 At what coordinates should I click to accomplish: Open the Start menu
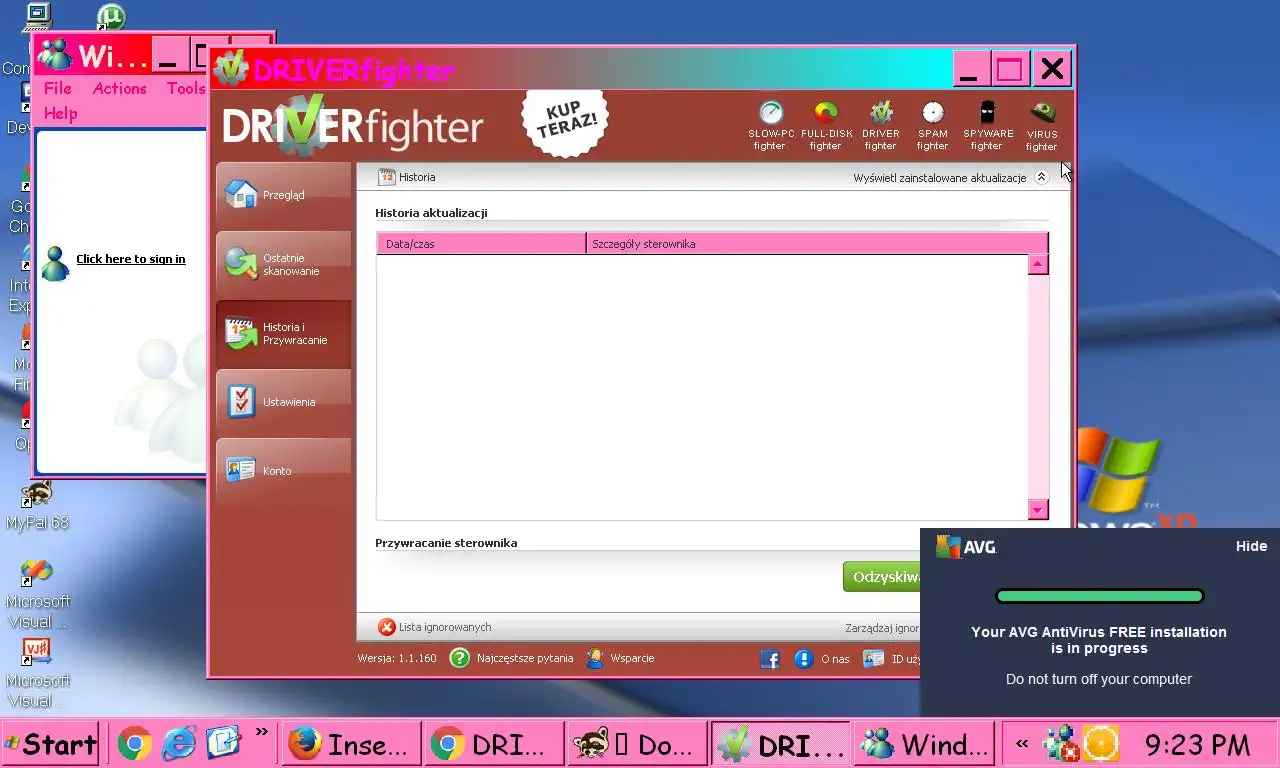tap(50, 744)
